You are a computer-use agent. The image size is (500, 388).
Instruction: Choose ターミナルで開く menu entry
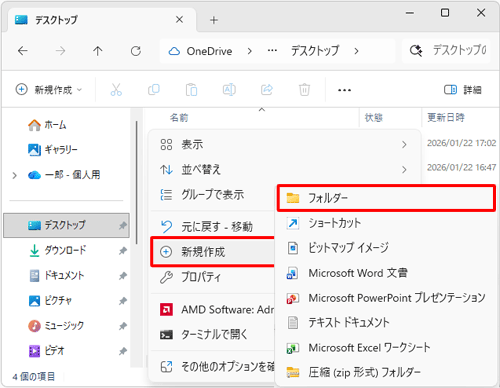(213, 334)
